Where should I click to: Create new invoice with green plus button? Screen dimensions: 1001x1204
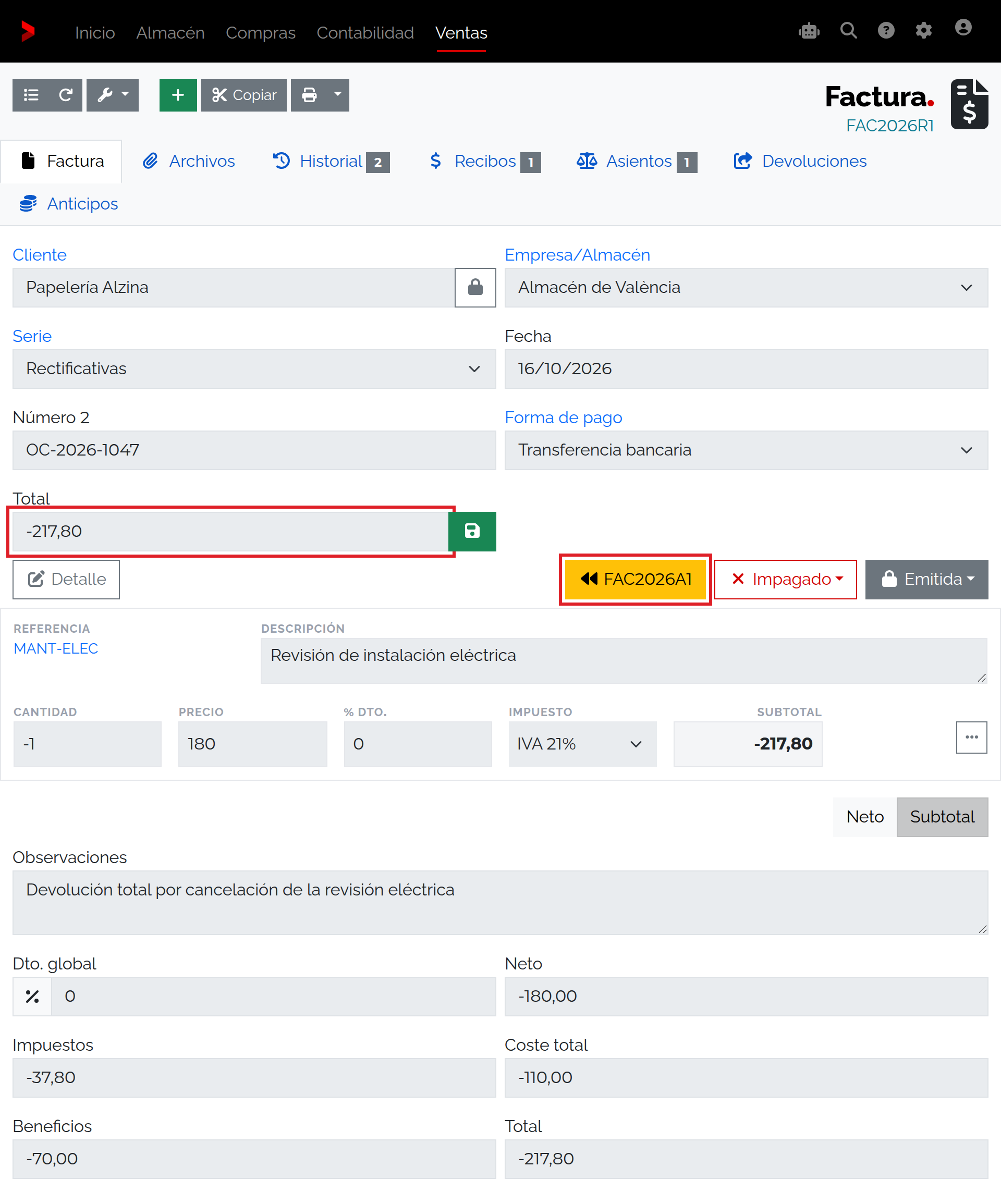[x=178, y=95]
